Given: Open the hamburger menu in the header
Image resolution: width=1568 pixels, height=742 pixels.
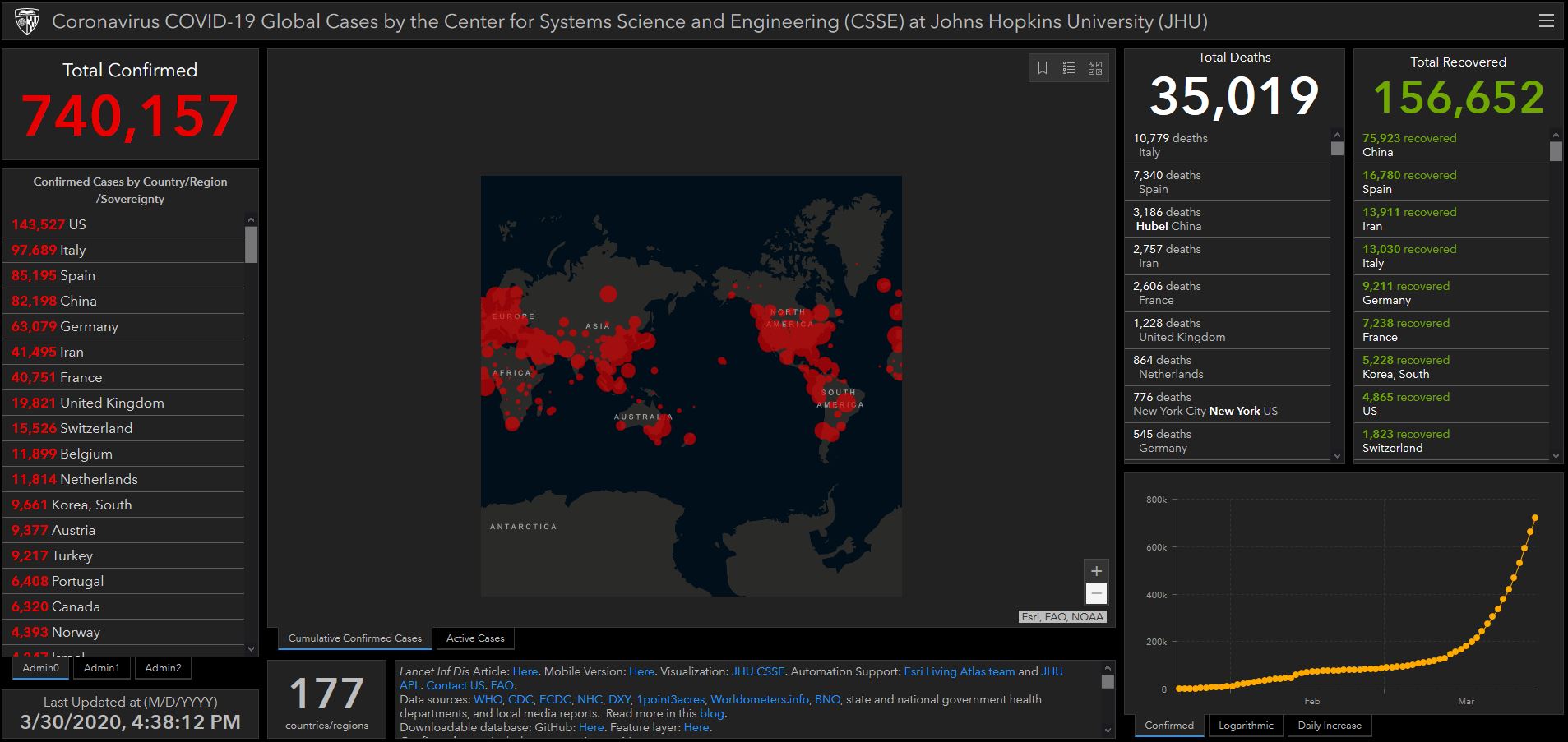Looking at the screenshot, I should [x=1546, y=21].
